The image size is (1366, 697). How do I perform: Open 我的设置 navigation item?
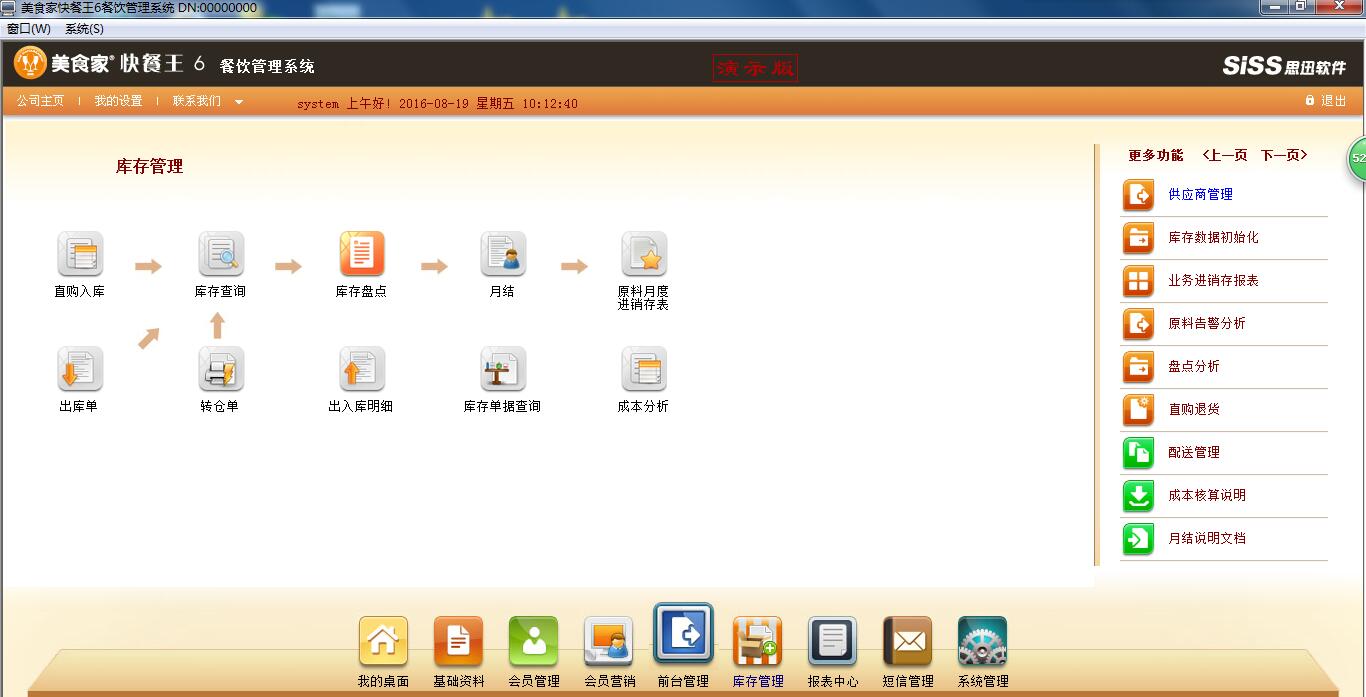click(118, 101)
